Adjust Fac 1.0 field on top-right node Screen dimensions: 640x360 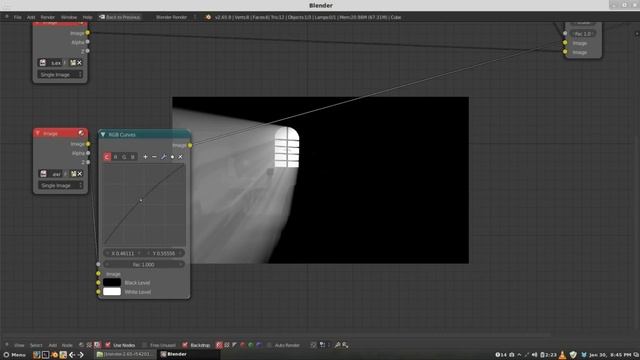click(x=582, y=34)
